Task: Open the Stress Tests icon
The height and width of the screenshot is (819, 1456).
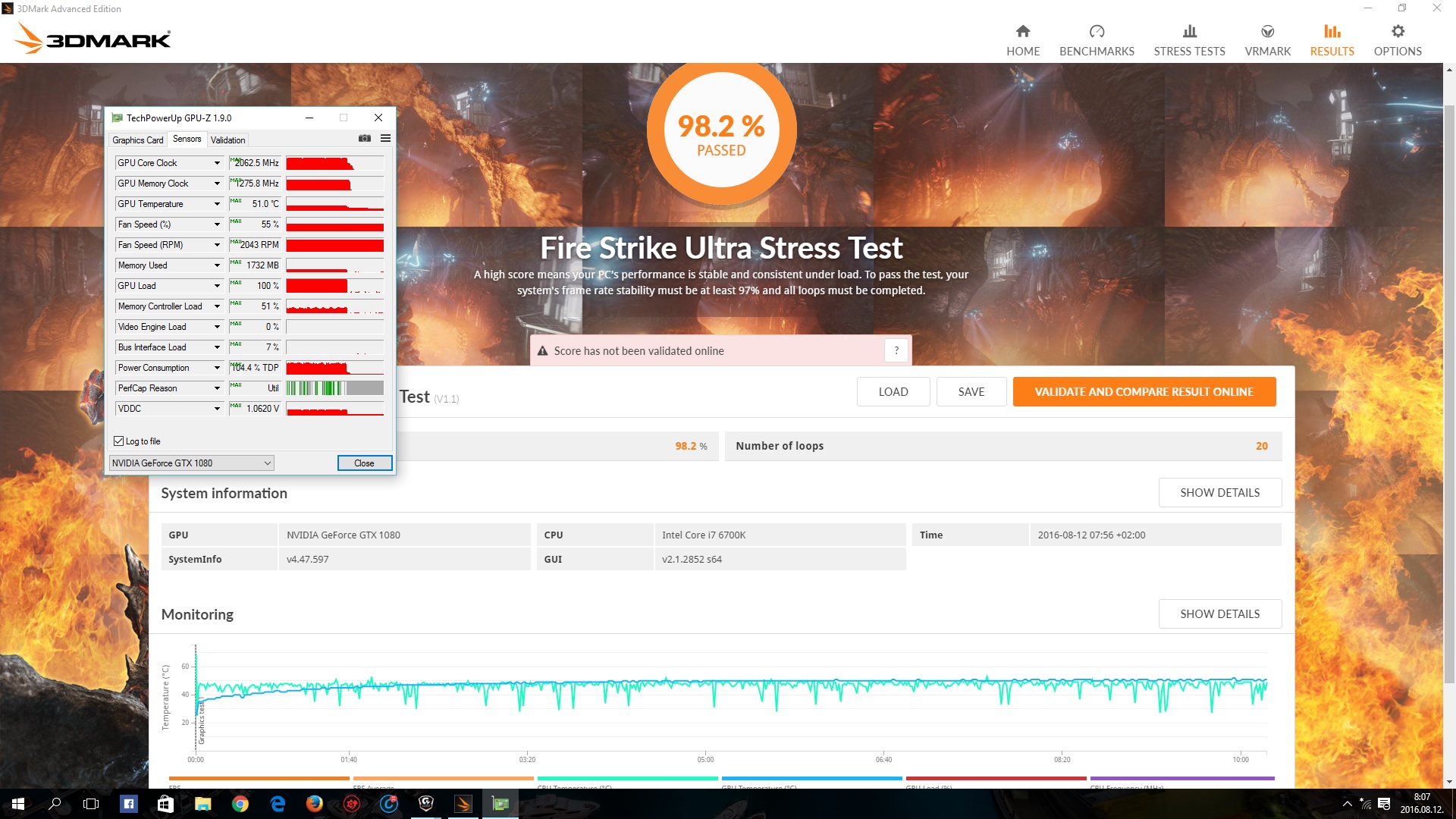Action: (1189, 32)
